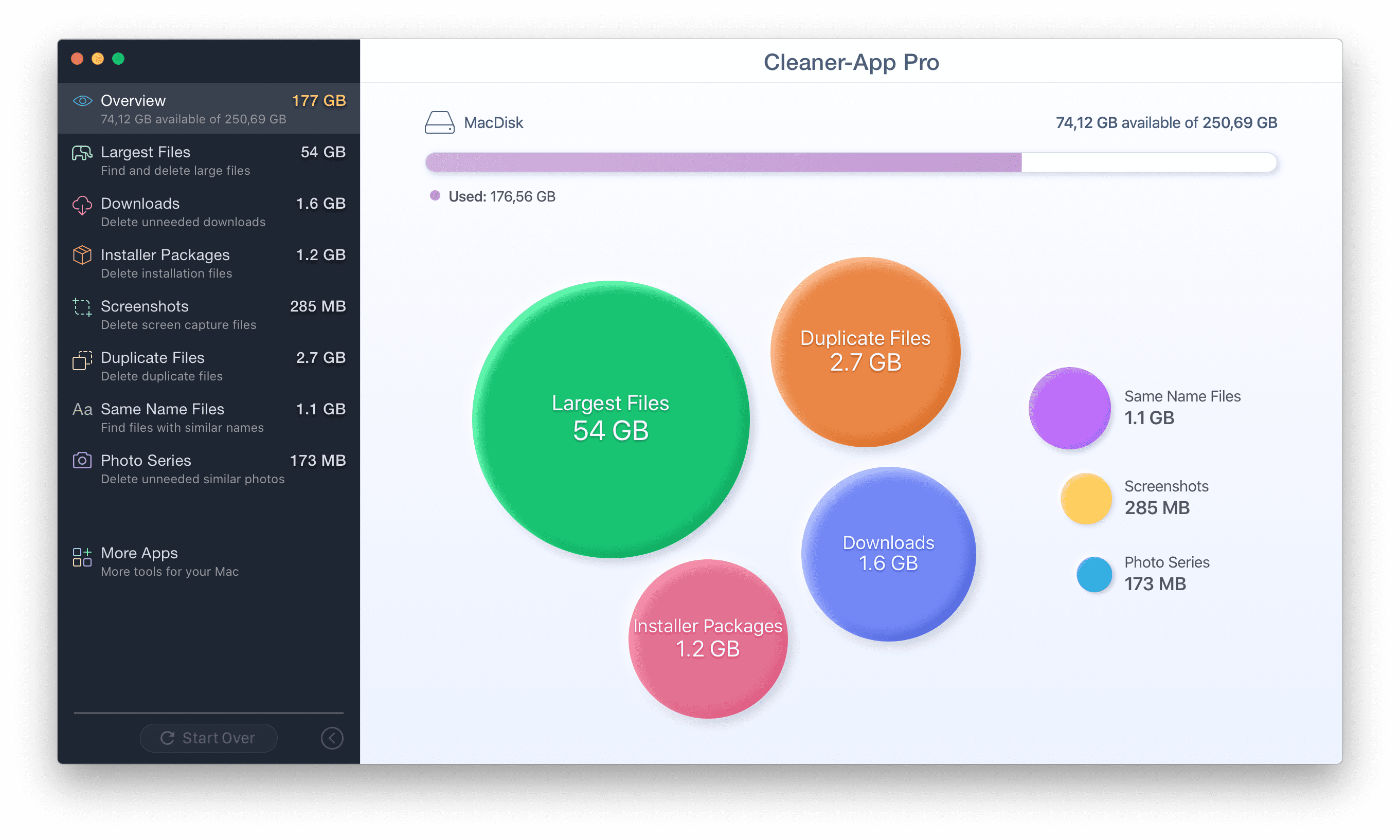Viewport: 1400px width, 840px height.
Task: Click '177 GB' value in Overview row
Action: [319, 101]
